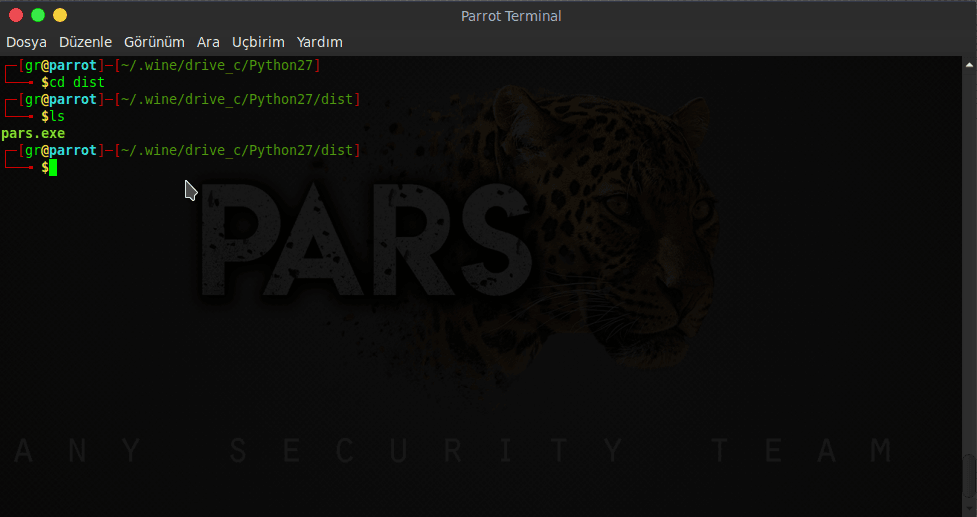Click the 'ls' command text

pos(57,116)
